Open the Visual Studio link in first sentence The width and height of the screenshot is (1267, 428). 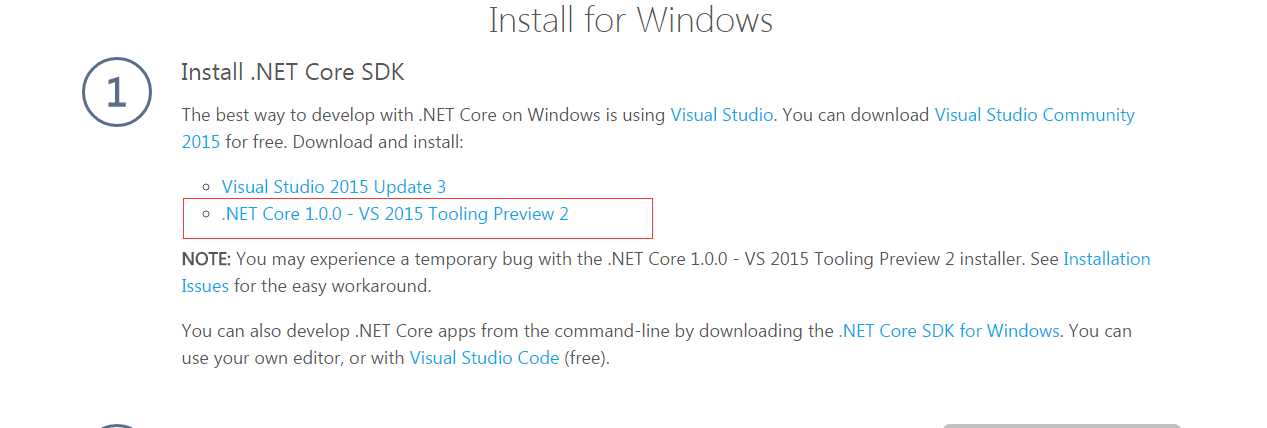pos(721,115)
